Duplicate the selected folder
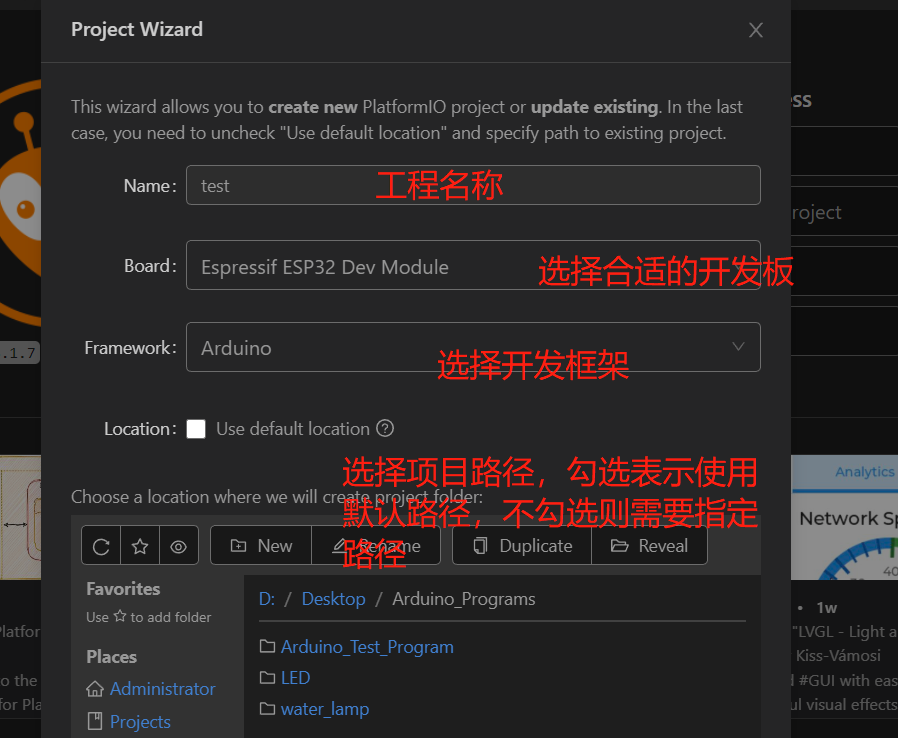898x738 pixels. tap(522, 546)
